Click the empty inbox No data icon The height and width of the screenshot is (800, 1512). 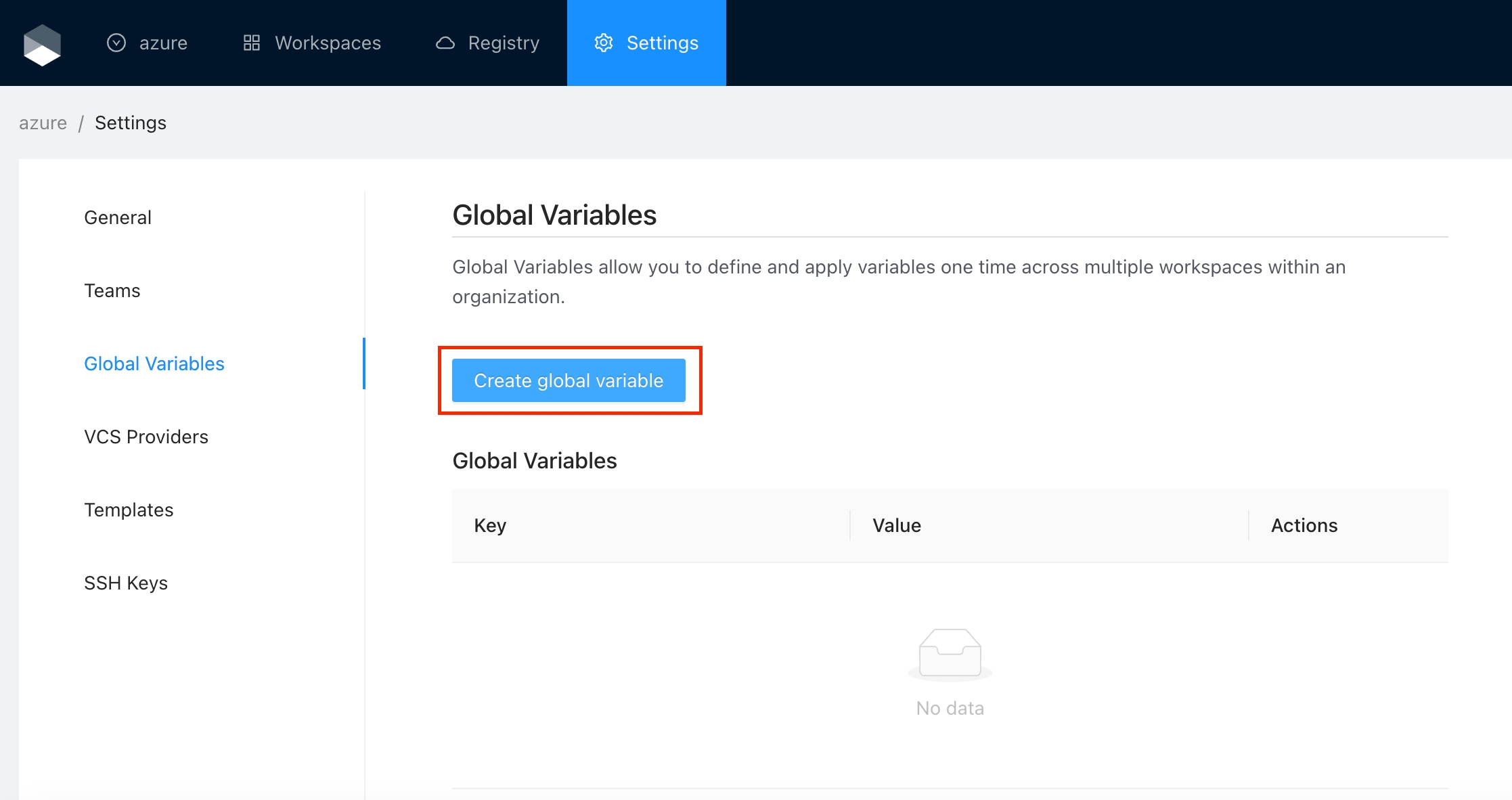950,653
